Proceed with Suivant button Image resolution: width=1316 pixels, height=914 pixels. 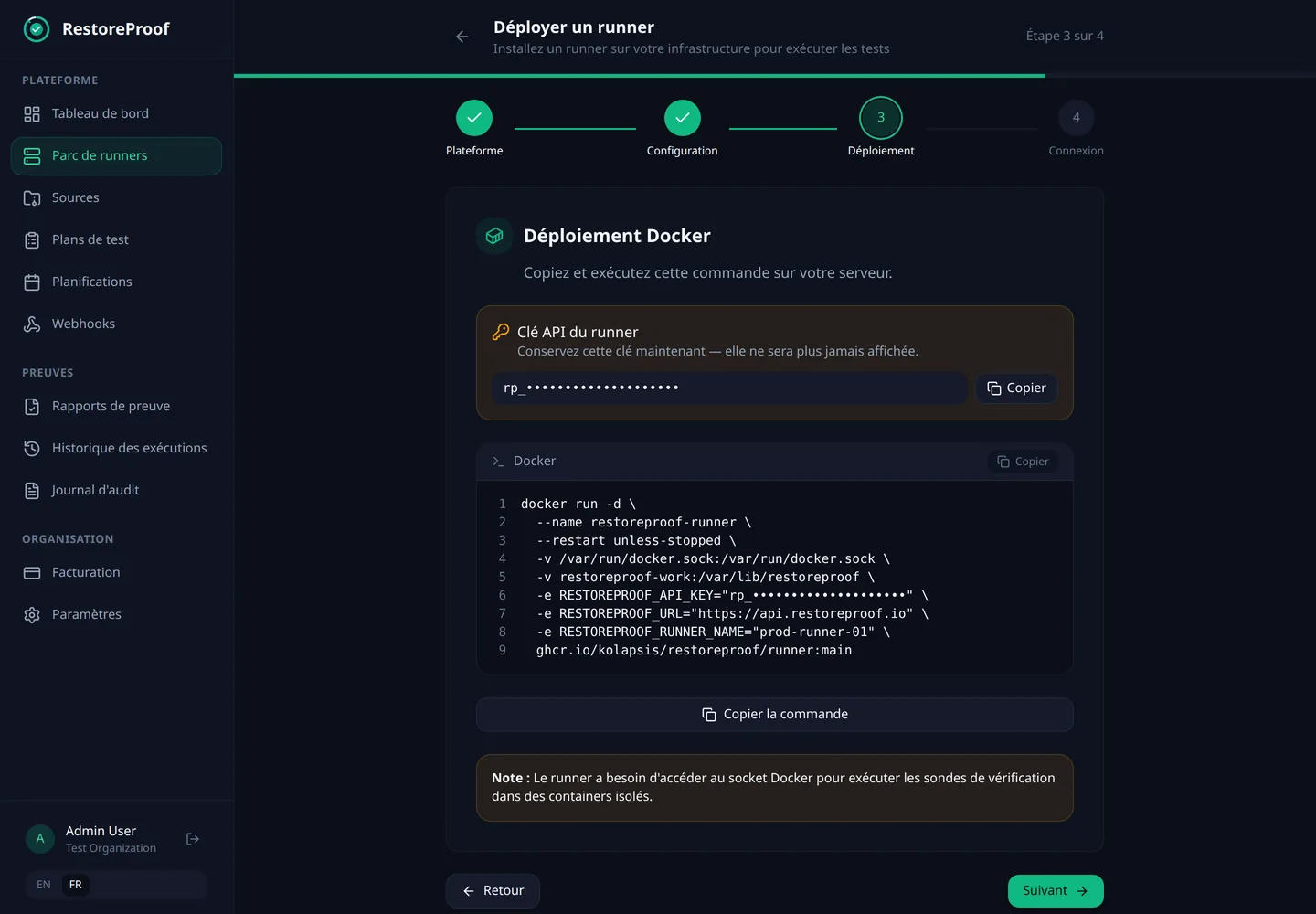point(1056,891)
